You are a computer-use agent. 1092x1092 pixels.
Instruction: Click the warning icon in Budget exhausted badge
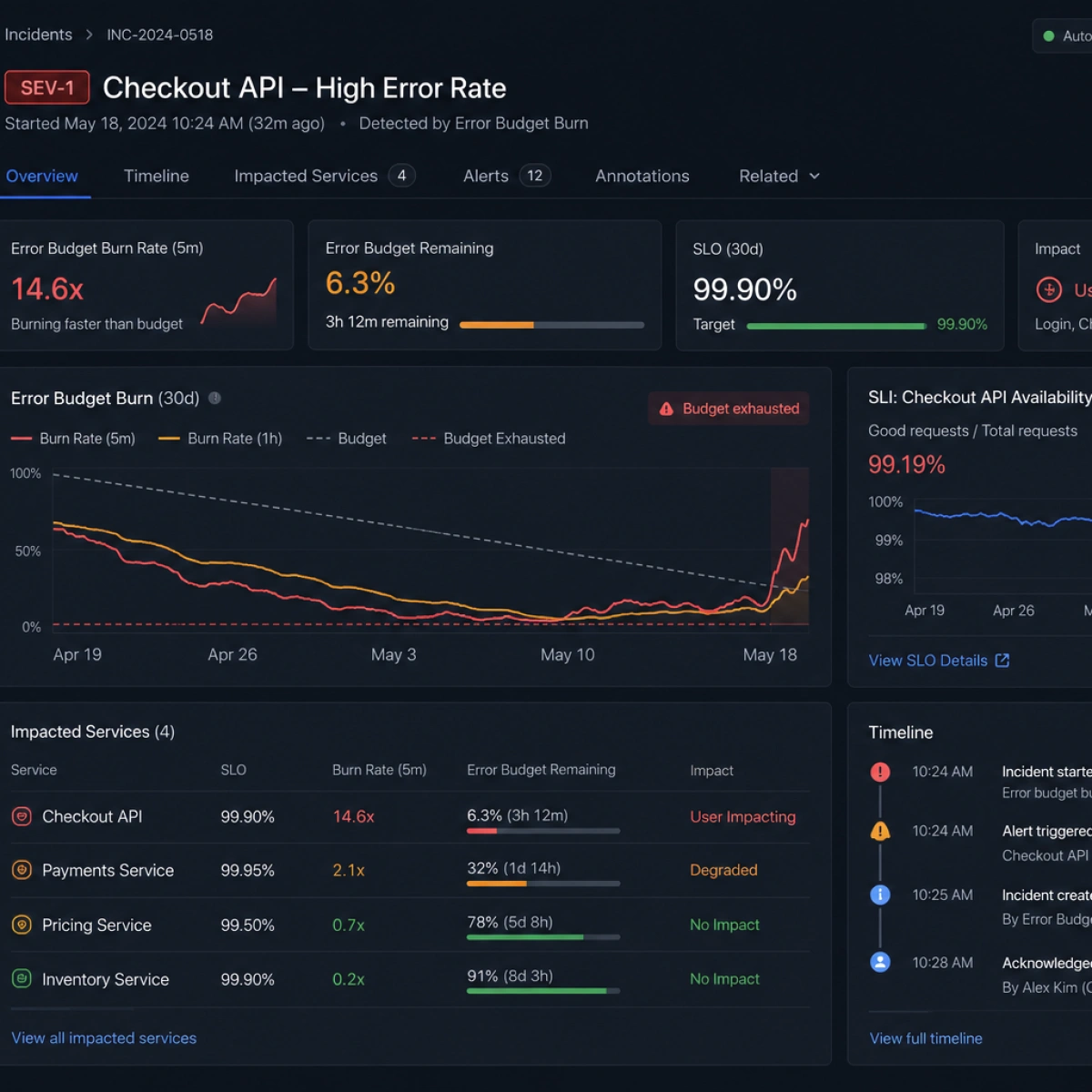click(666, 409)
